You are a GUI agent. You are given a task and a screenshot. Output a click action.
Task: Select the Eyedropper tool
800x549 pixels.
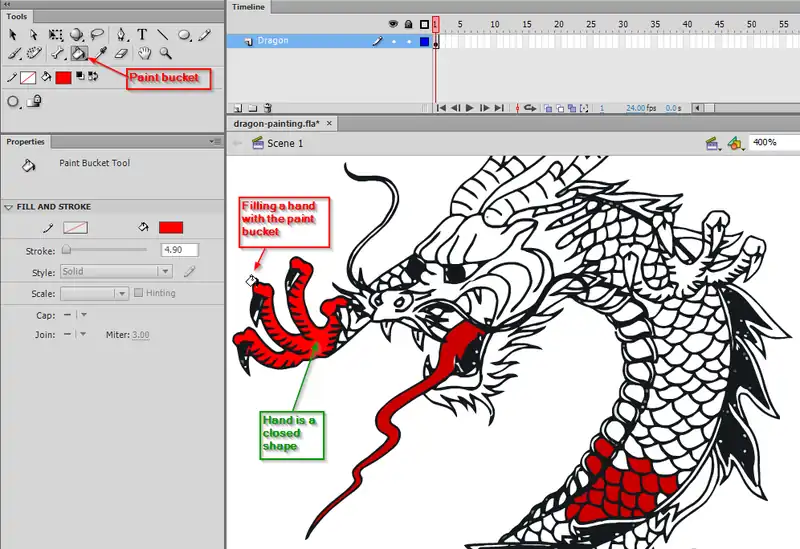tap(100, 53)
